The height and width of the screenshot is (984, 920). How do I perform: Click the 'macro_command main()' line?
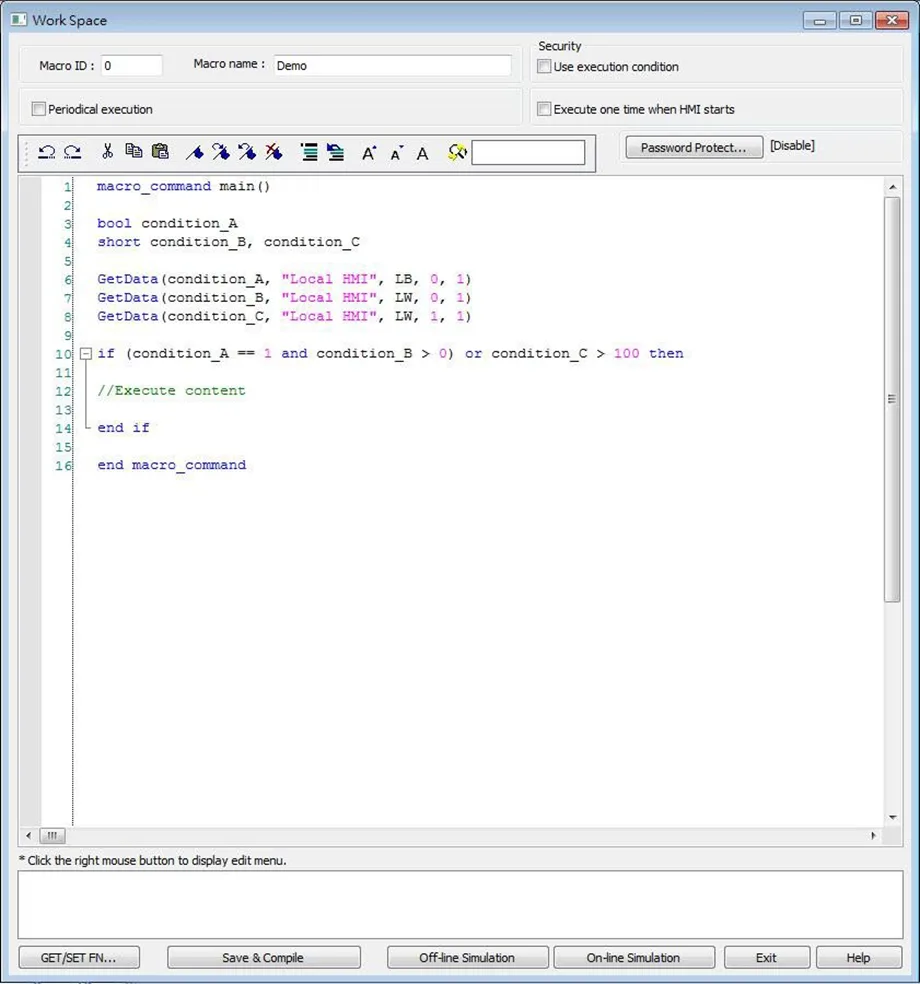(x=183, y=186)
